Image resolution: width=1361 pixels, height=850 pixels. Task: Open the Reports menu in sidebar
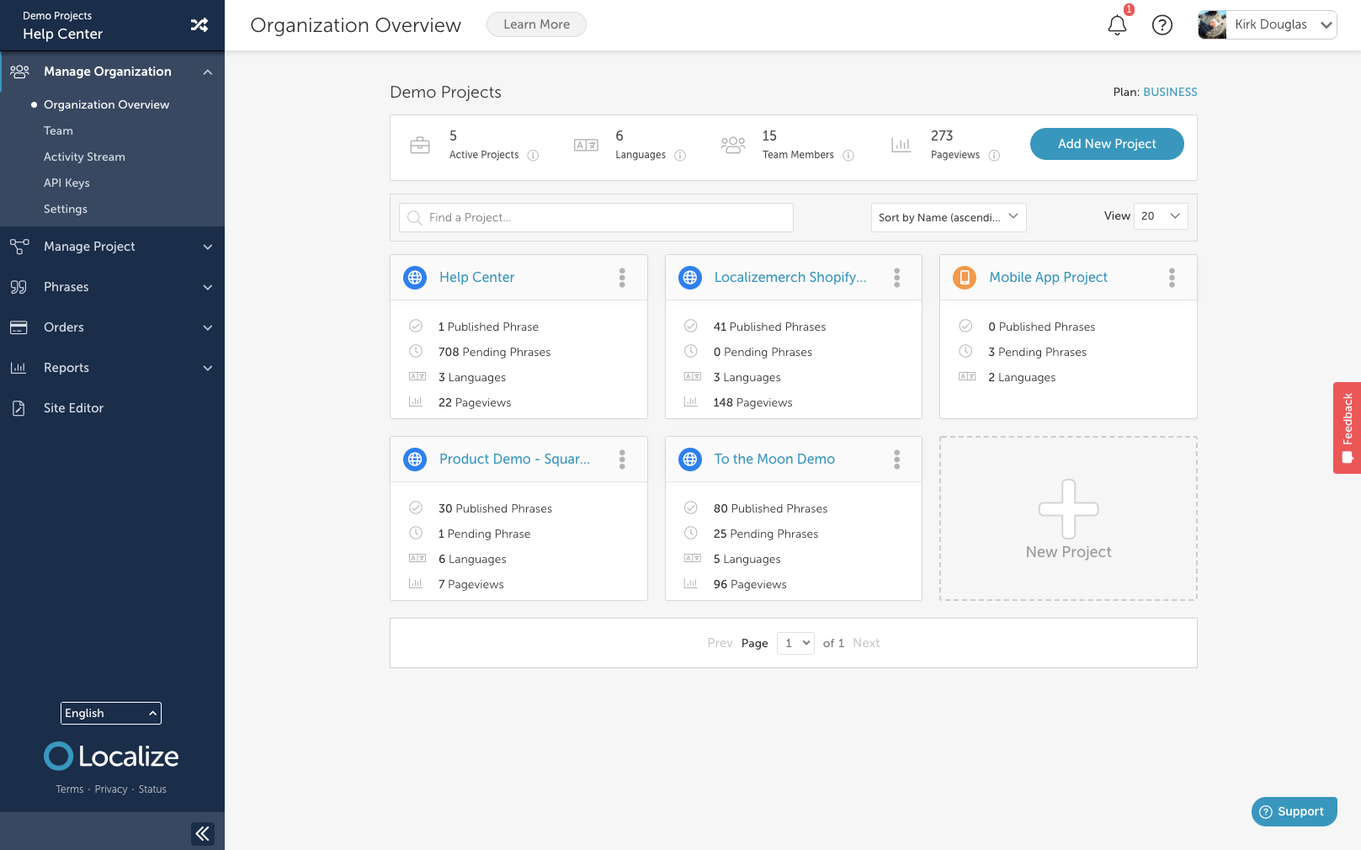tap(66, 367)
